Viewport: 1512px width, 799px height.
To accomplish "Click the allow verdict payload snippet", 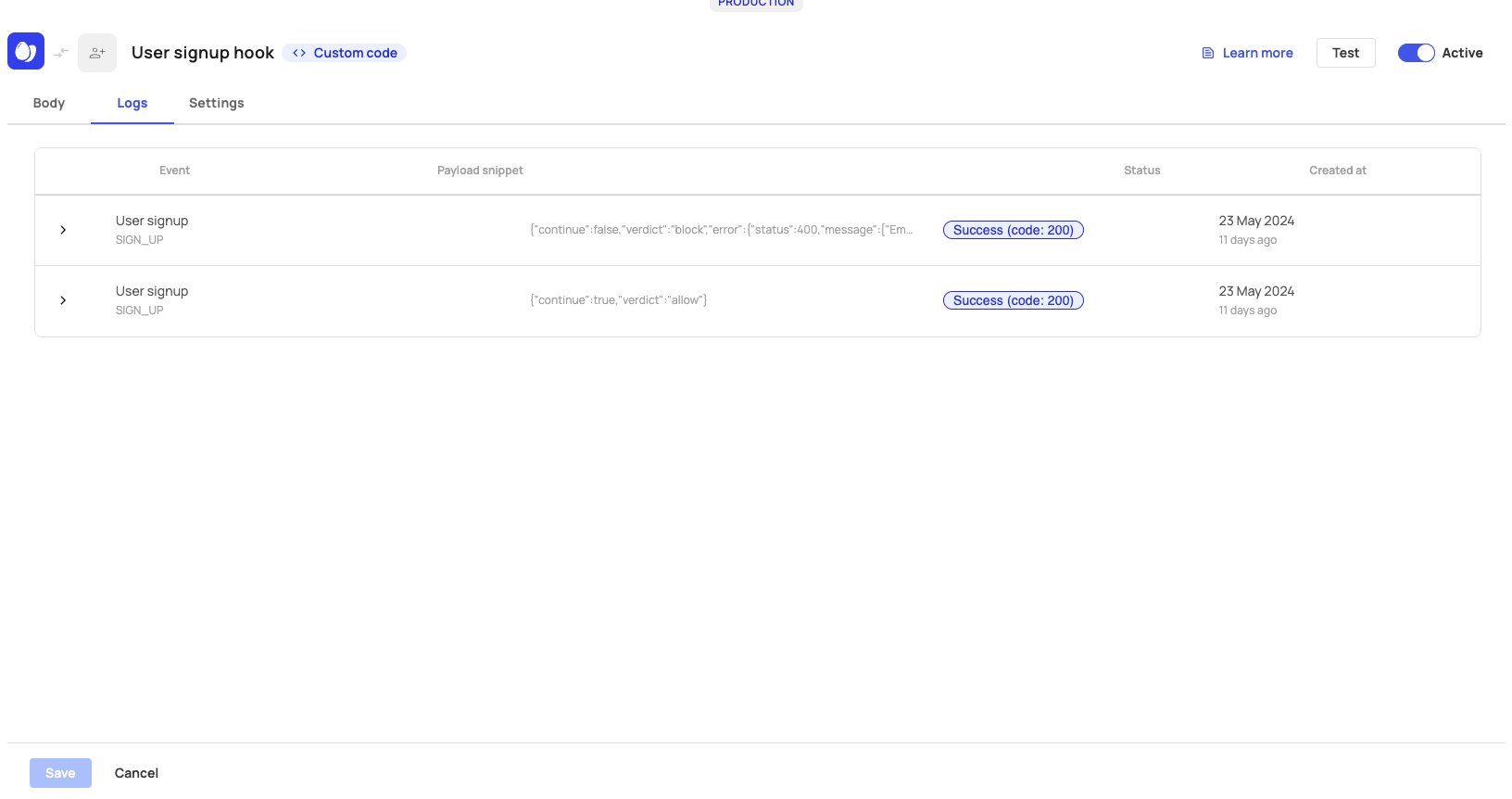I will click(x=618, y=300).
